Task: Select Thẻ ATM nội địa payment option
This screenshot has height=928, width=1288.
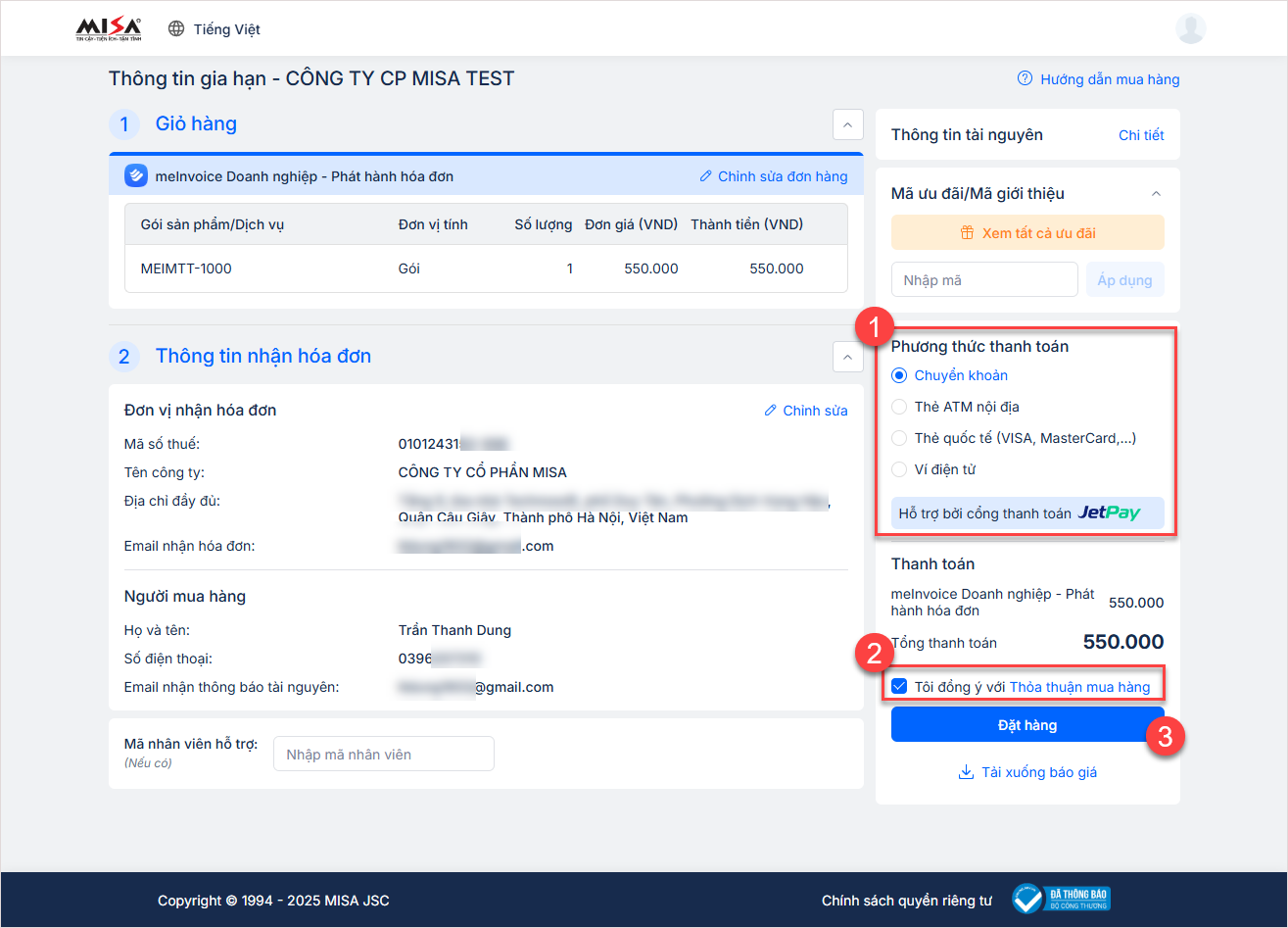Action: coord(899,407)
